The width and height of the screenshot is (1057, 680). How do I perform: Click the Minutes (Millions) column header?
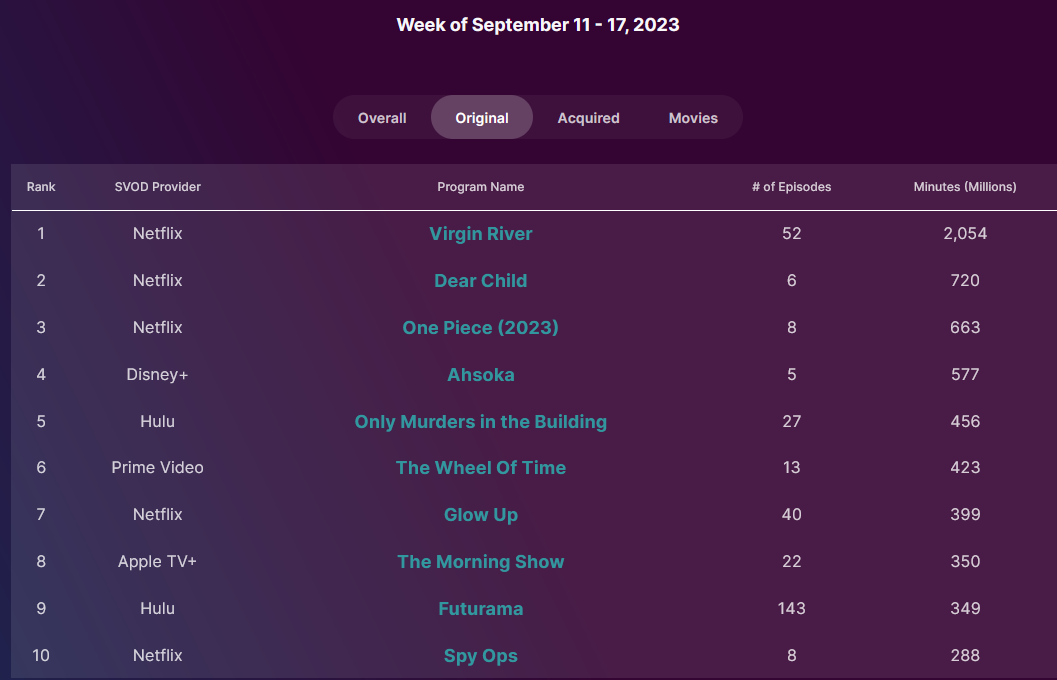pos(965,187)
